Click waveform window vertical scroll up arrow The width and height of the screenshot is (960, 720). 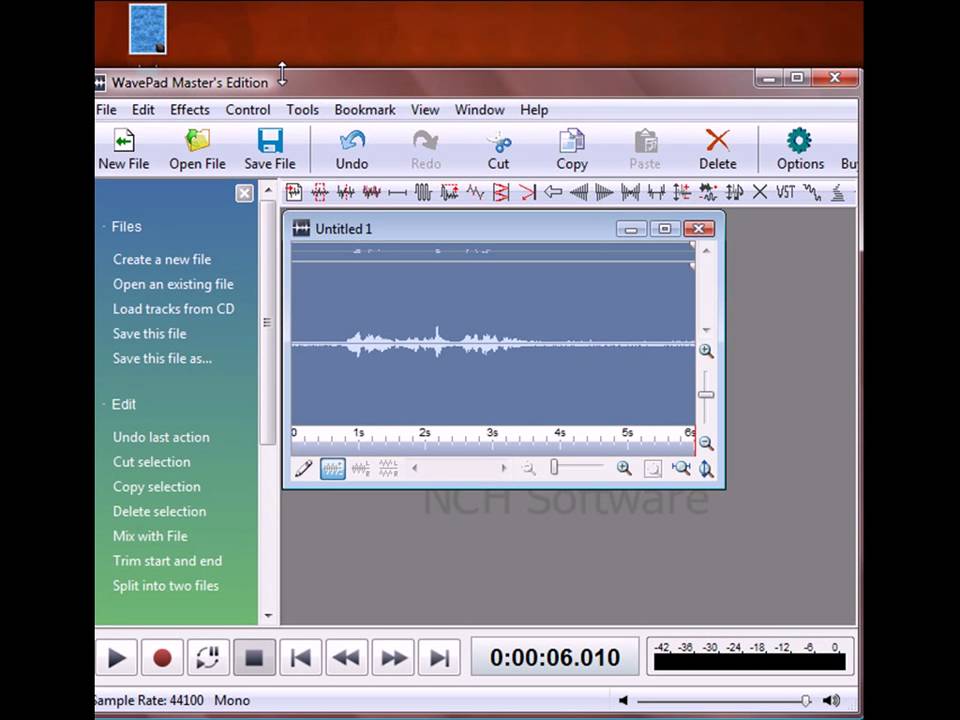(706, 251)
